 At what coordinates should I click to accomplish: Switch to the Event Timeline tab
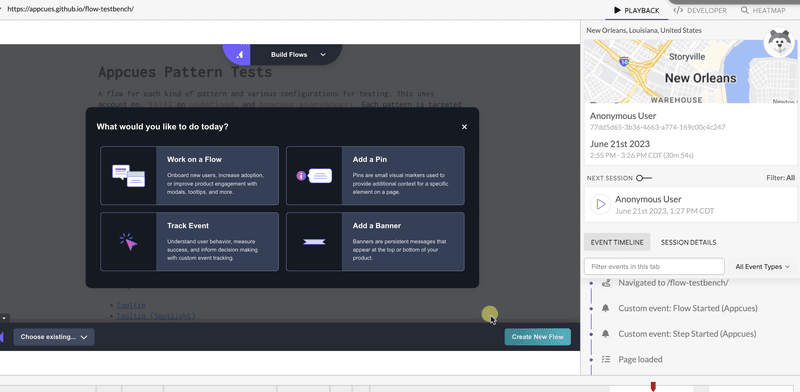pos(617,242)
